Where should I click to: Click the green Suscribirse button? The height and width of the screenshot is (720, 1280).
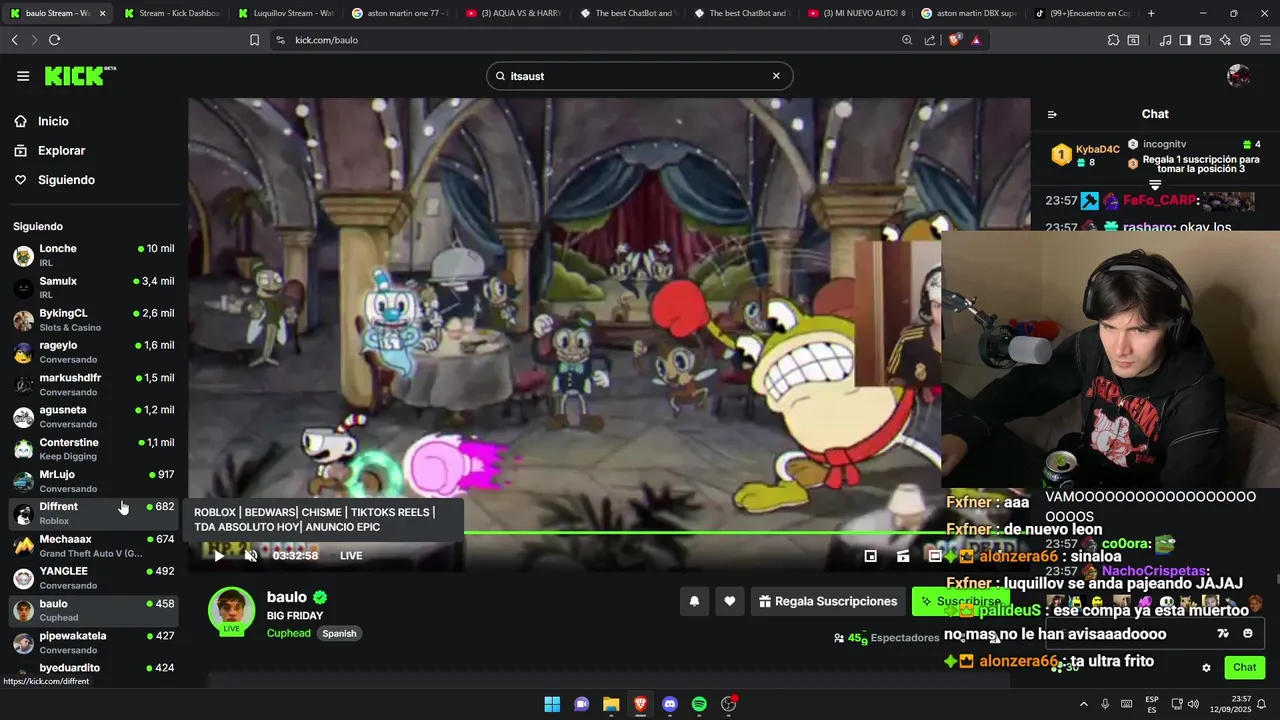tap(961, 601)
